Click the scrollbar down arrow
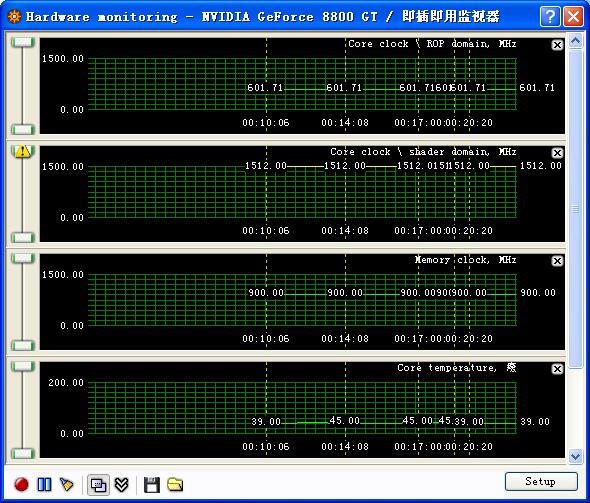Viewport: 590px width, 503px height. 575,456
